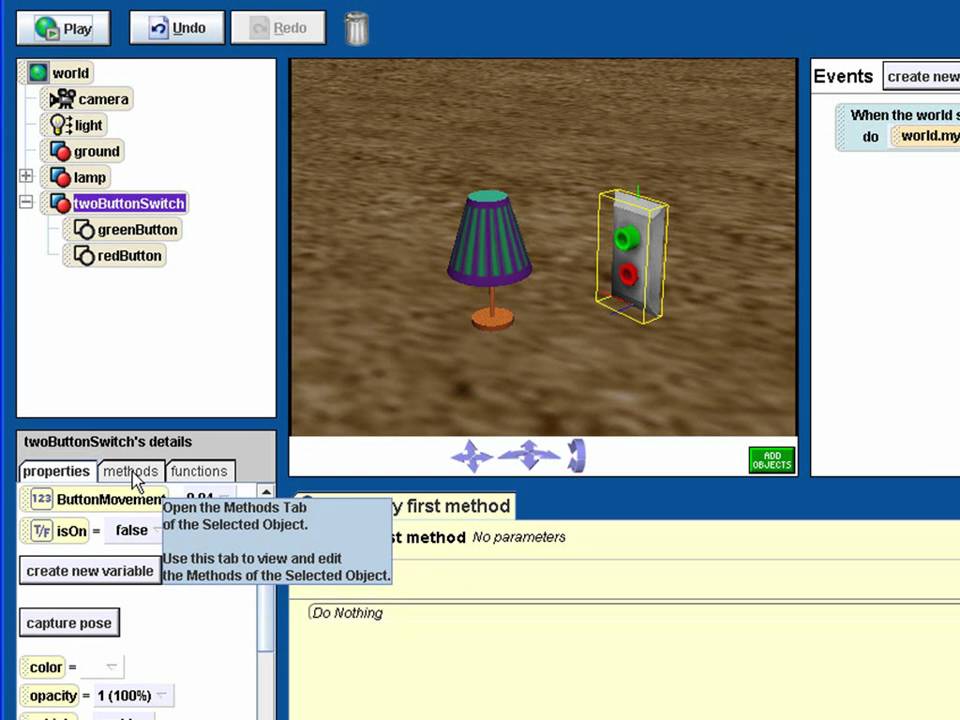This screenshot has width=960, height=720.
Task: Switch to the properties tab
Action: [56, 471]
